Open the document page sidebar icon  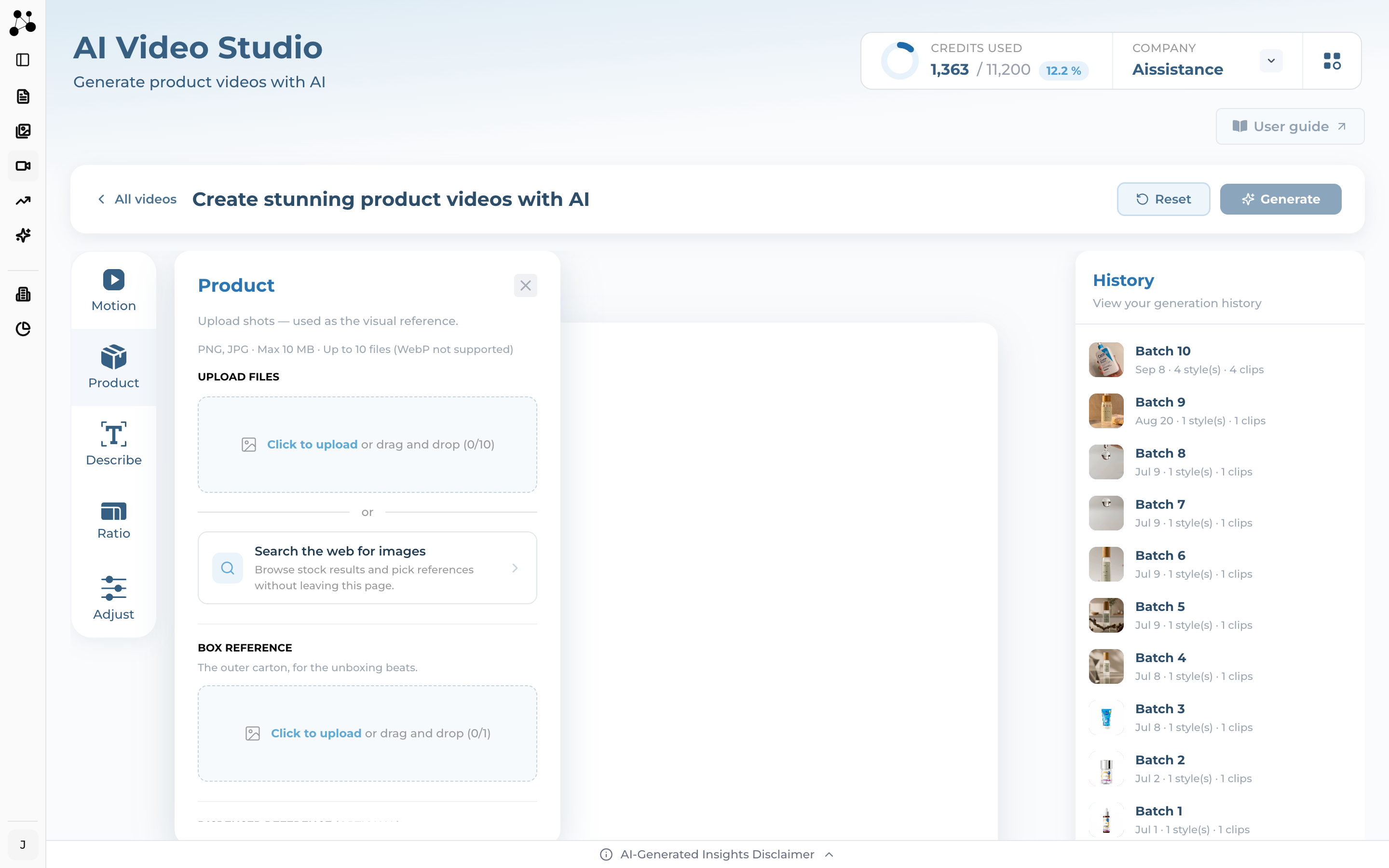click(x=23, y=96)
